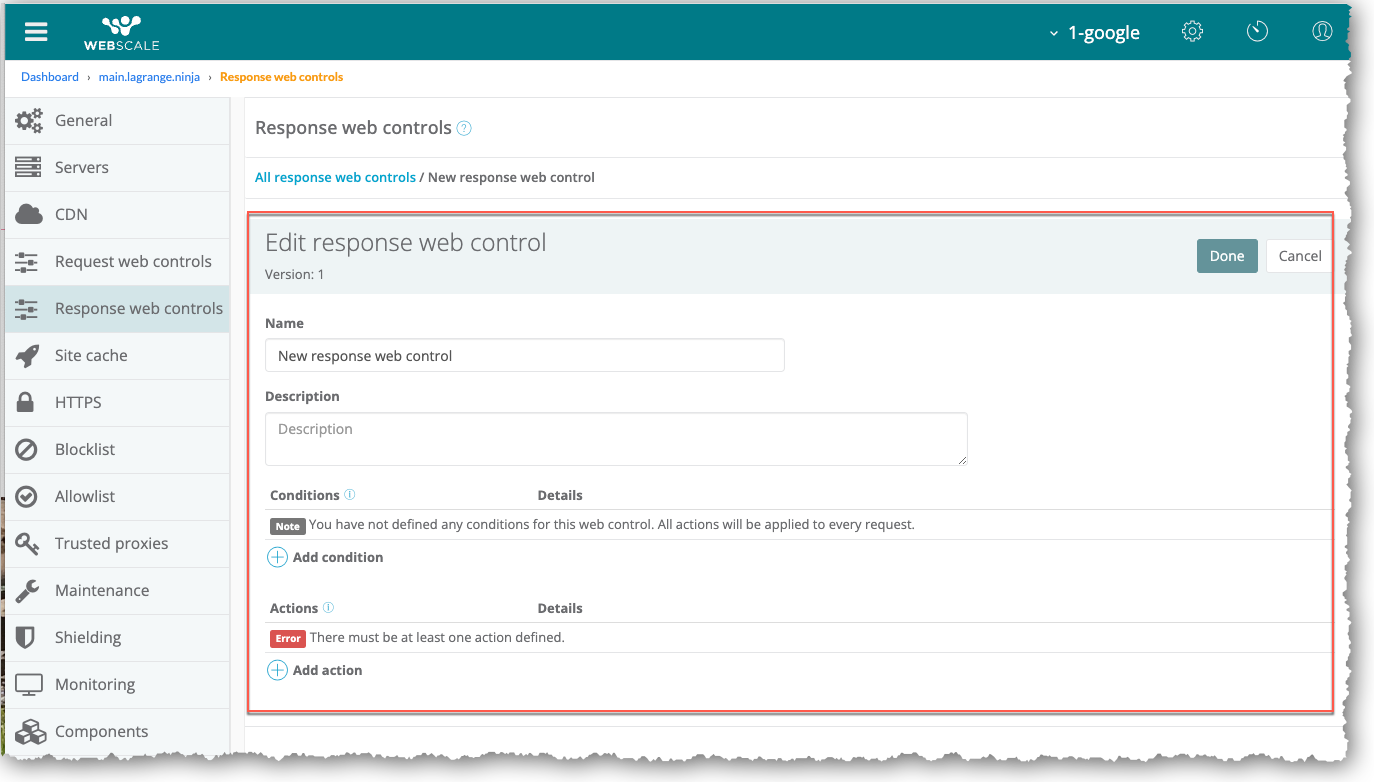Open Site cache in the sidebar

click(91, 355)
